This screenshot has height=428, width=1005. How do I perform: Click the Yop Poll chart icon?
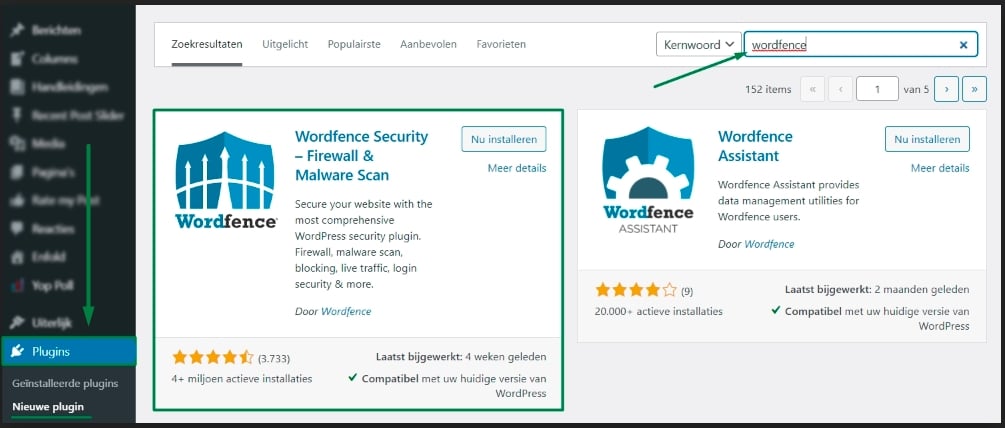17,285
